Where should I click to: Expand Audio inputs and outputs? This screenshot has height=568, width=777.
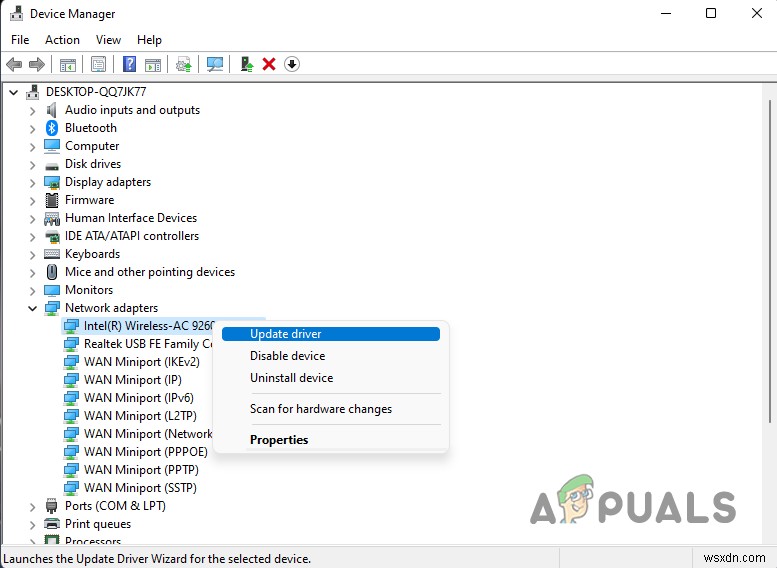click(33, 111)
